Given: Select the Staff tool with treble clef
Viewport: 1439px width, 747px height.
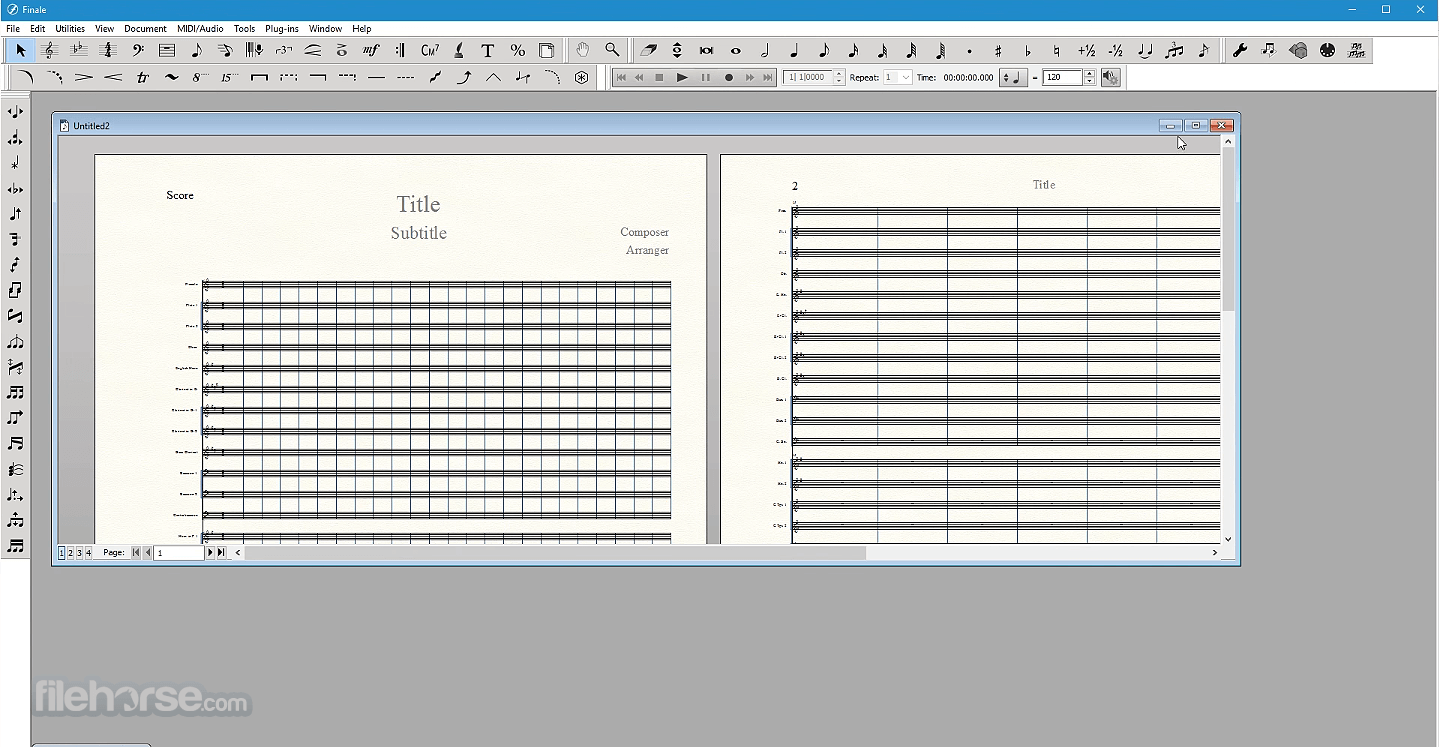Looking at the screenshot, I should pyautogui.click(x=50, y=50).
